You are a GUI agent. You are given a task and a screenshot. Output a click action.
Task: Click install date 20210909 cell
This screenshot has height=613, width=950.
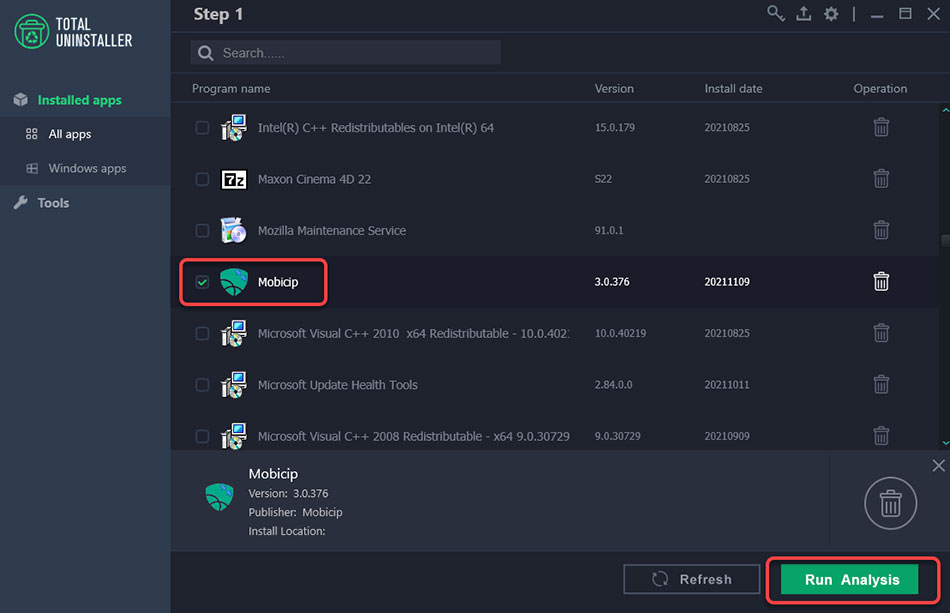click(727, 436)
